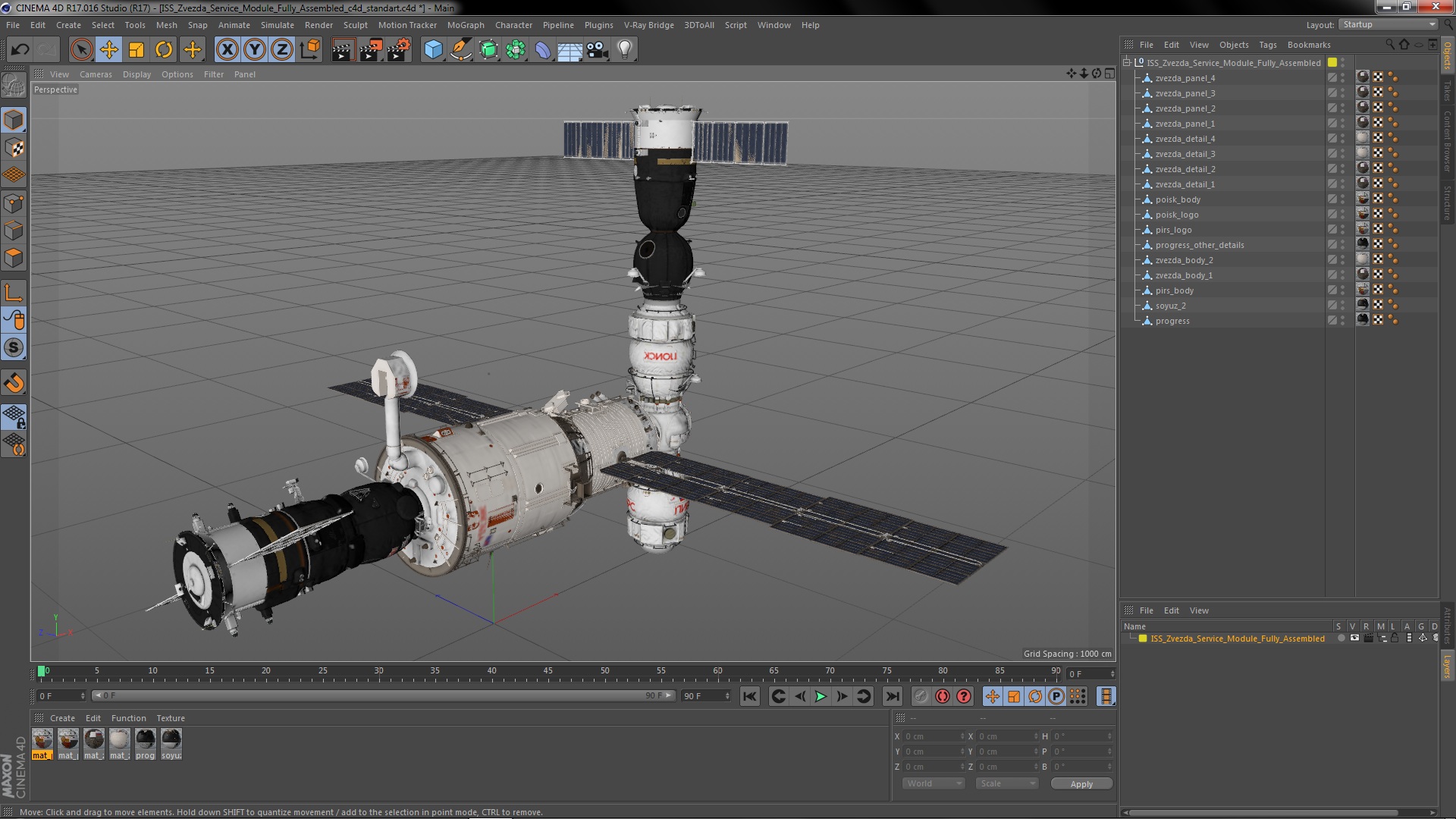Collapse the ISS_Zvezda_Service_Module_Fully_Assembled tree
Screen dimensions: 1456x819
point(1127,63)
